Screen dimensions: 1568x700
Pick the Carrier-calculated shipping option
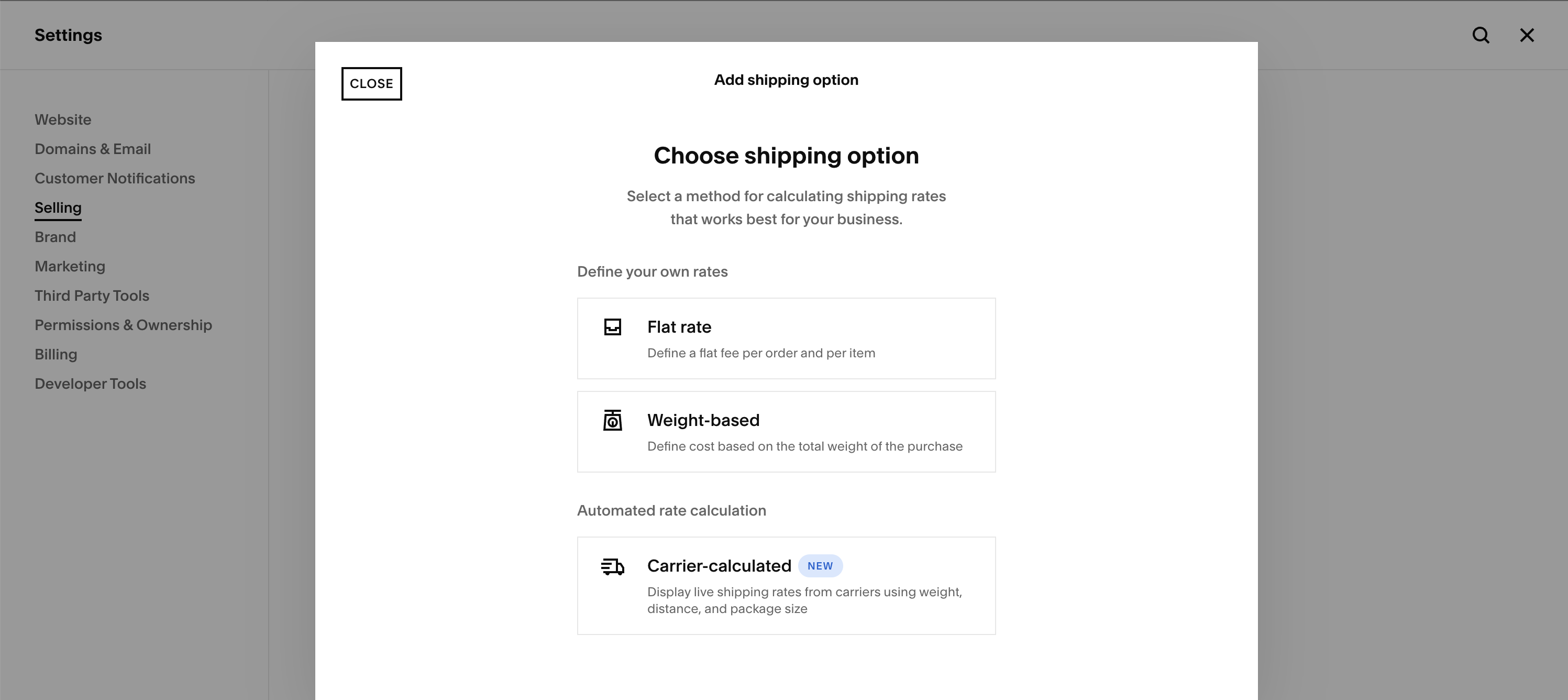click(x=786, y=586)
